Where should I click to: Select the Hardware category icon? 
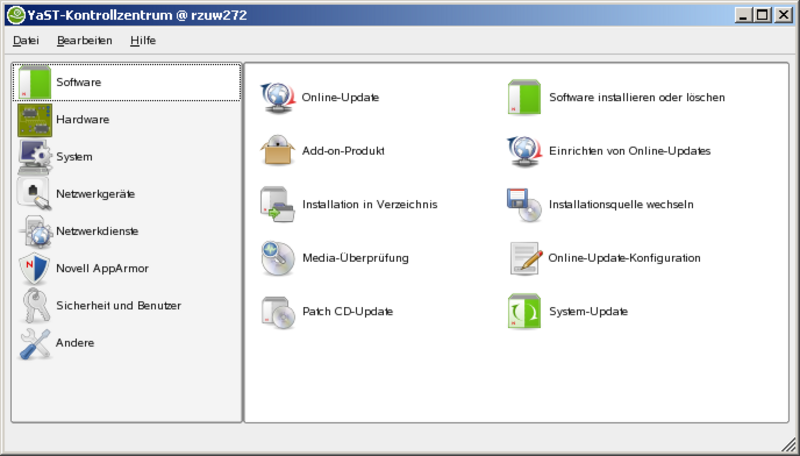point(35,120)
